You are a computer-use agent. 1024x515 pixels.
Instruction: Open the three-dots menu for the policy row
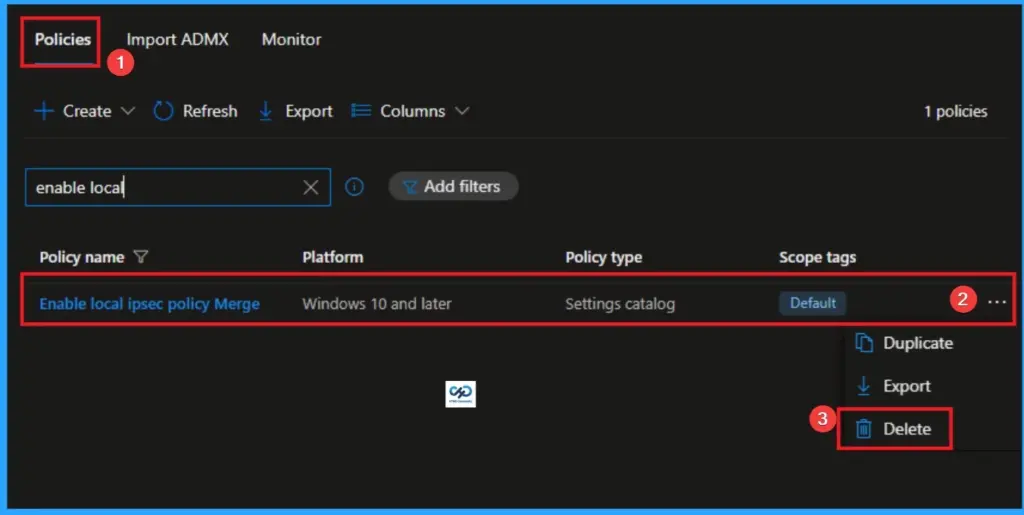click(997, 302)
